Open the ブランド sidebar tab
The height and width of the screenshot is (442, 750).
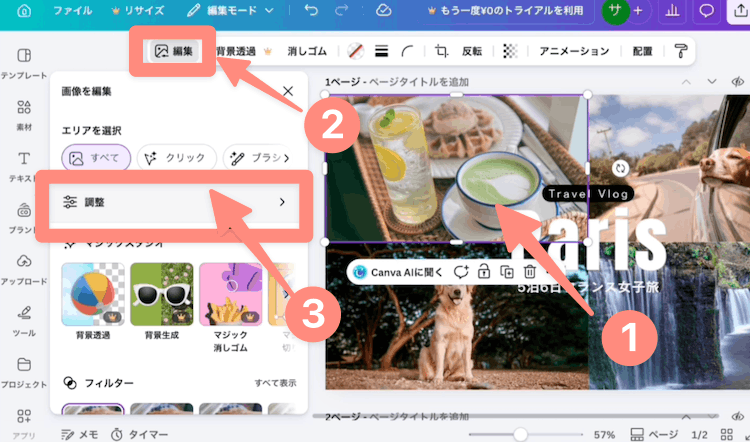click(24, 219)
